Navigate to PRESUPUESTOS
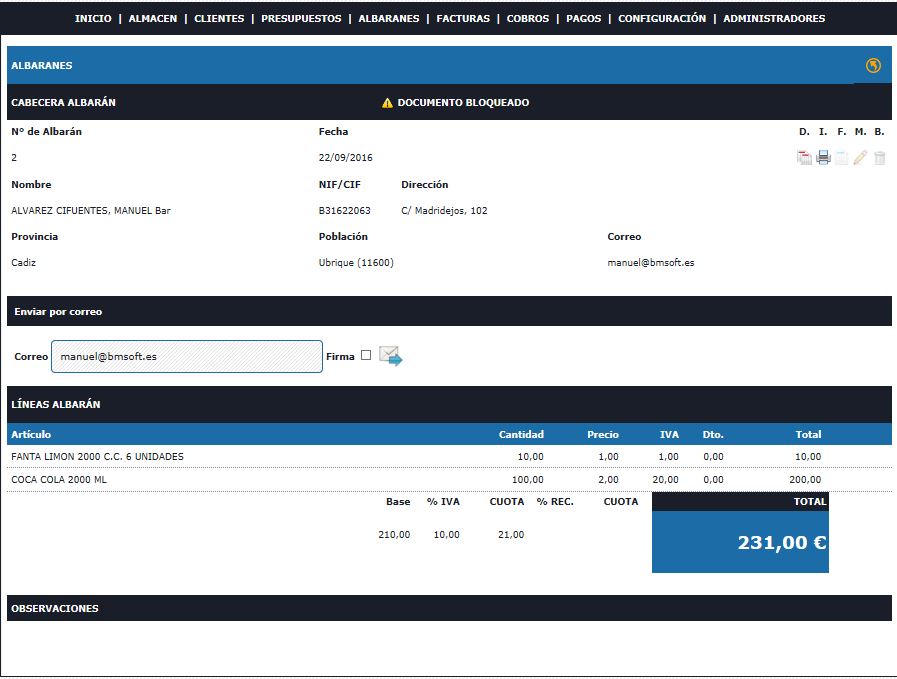Image resolution: width=897 pixels, height=679 pixels. coord(301,19)
